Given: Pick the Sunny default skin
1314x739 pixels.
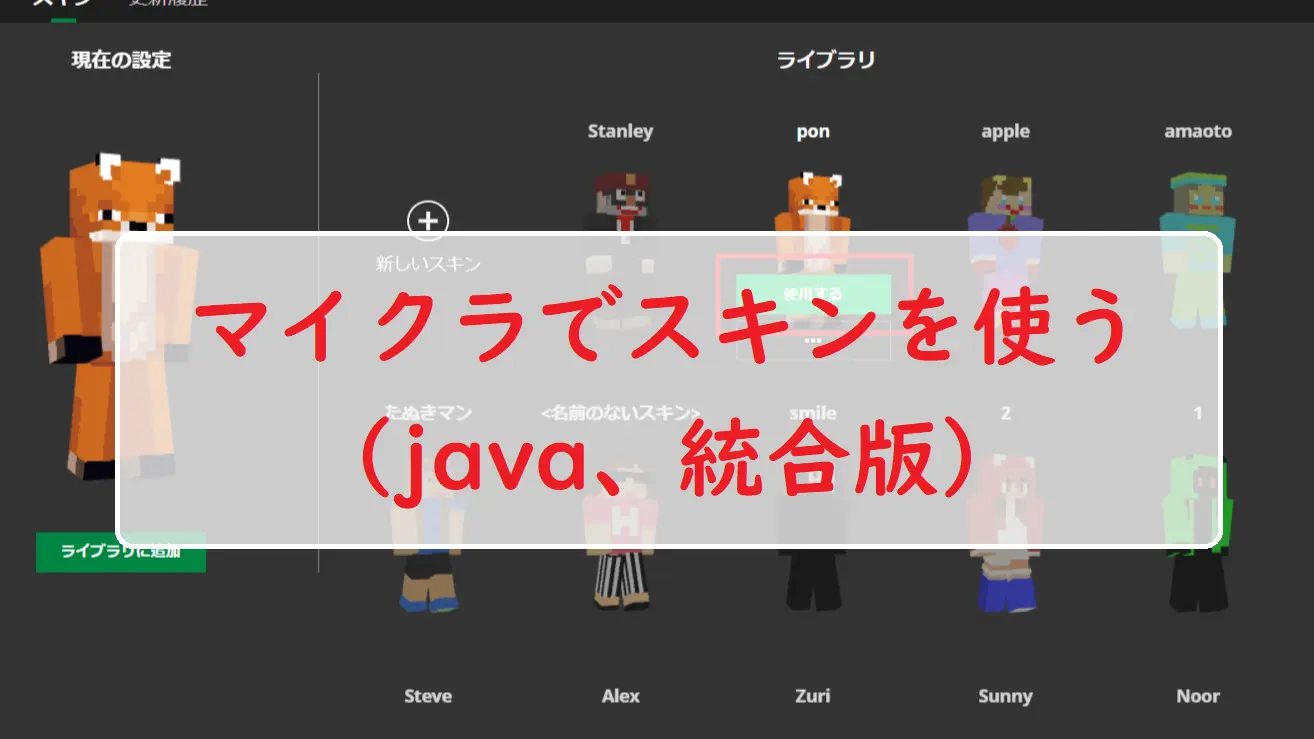Looking at the screenshot, I should (1005, 696).
